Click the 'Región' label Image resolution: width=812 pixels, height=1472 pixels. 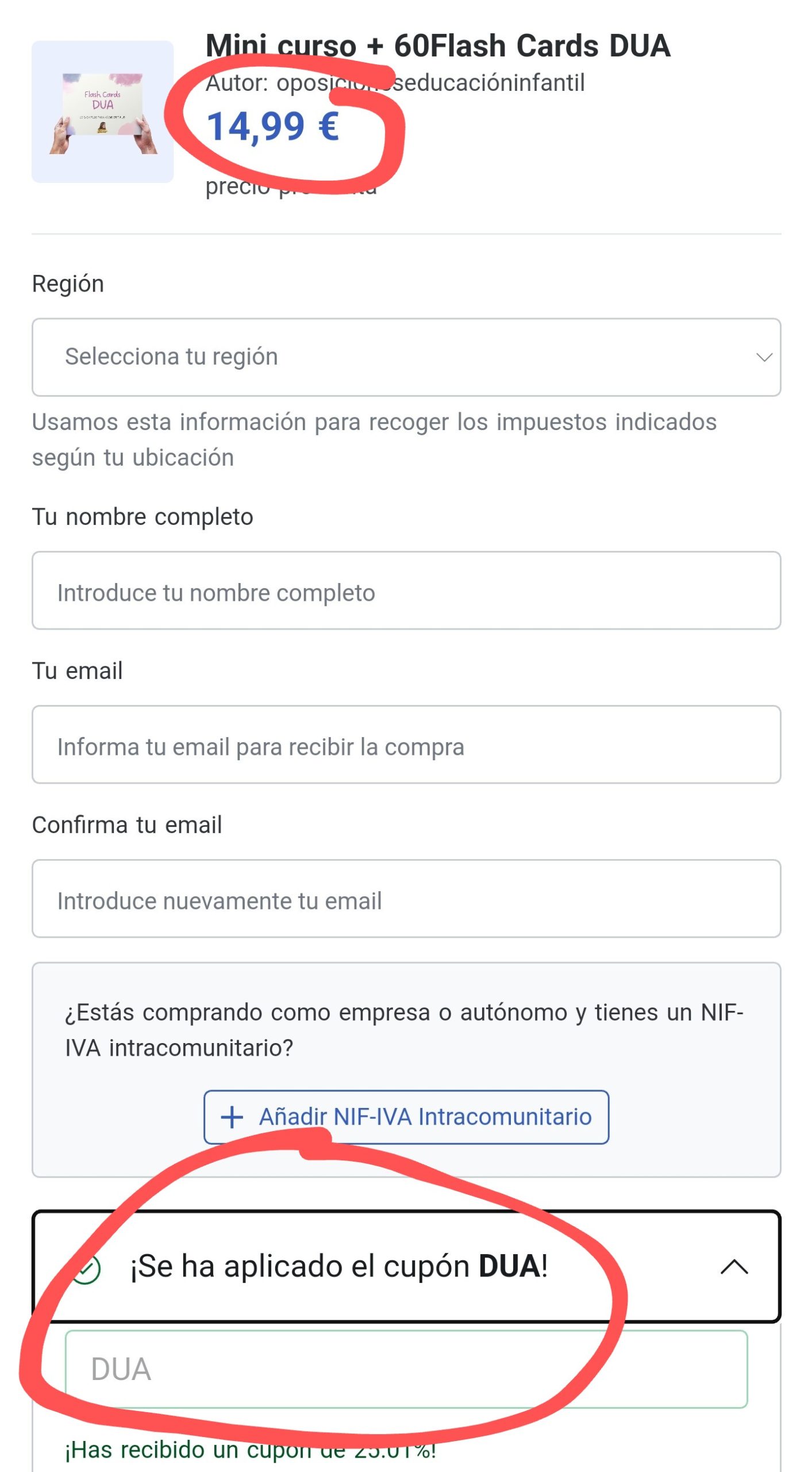[68, 284]
